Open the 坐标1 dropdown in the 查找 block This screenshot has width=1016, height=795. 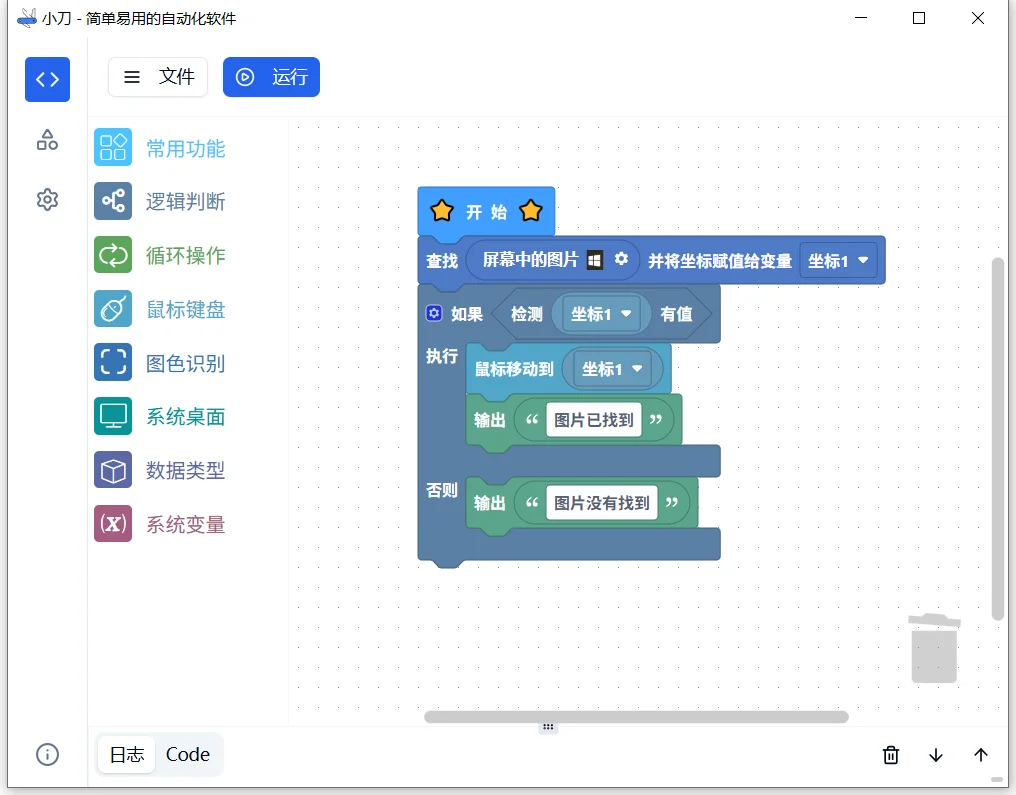(x=838, y=260)
